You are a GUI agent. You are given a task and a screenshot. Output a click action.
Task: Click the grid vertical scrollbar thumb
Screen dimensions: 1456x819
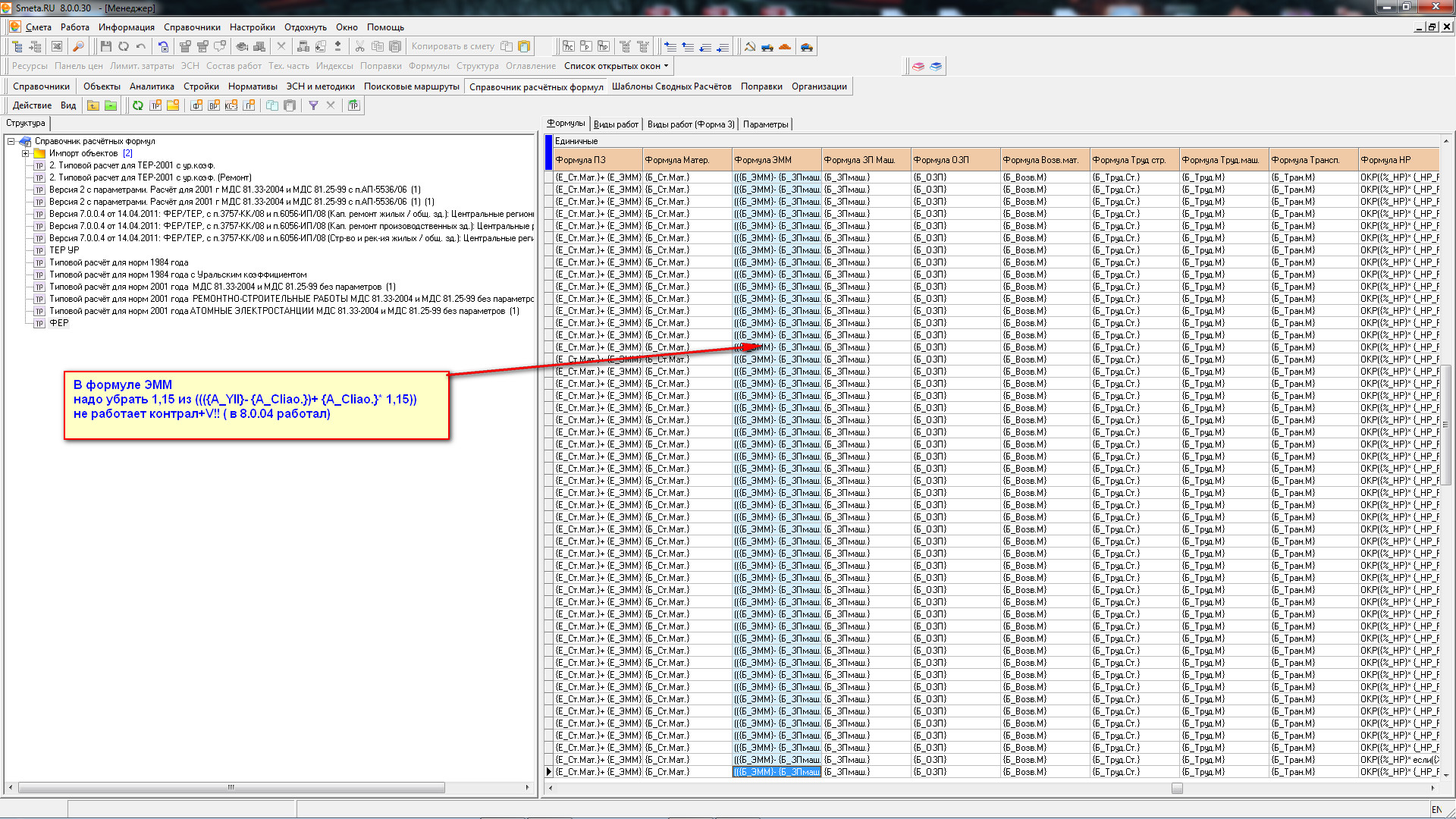pyautogui.click(x=1446, y=425)
